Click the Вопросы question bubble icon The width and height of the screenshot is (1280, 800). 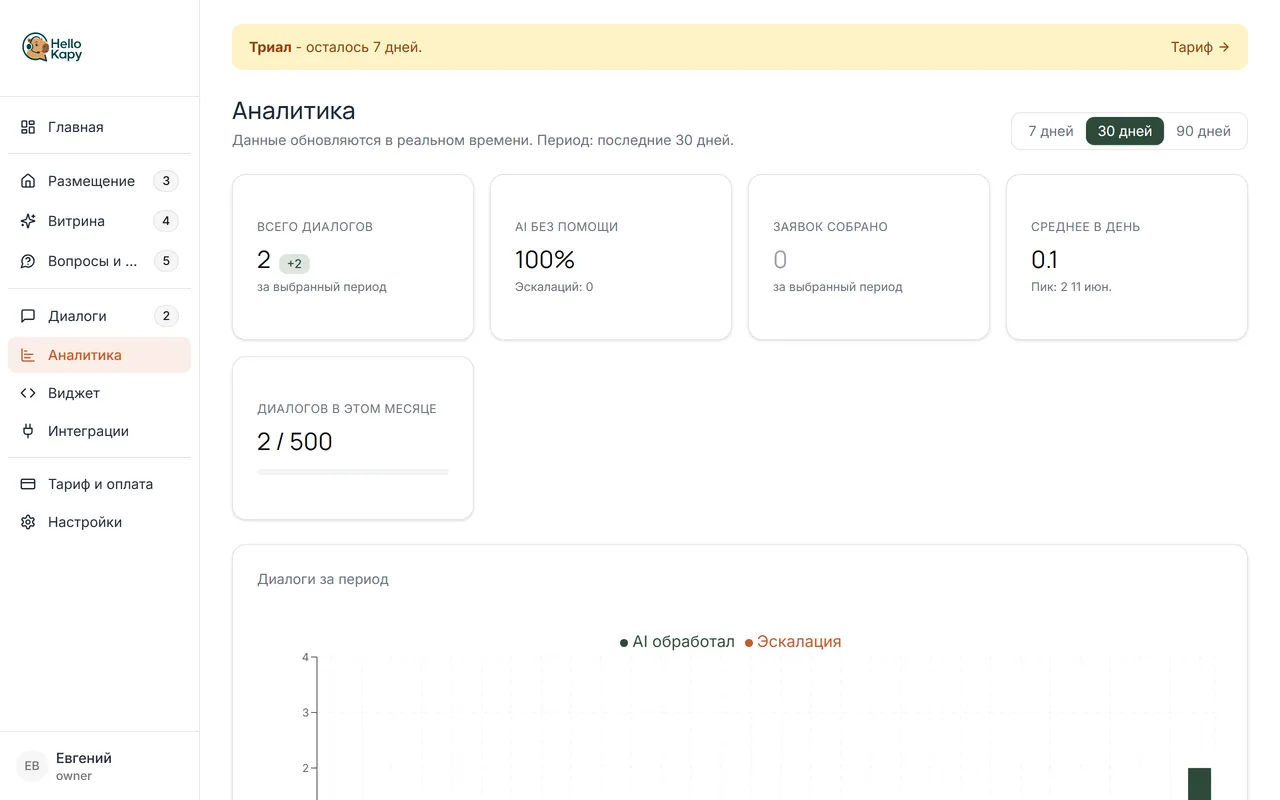click(28, 261)
